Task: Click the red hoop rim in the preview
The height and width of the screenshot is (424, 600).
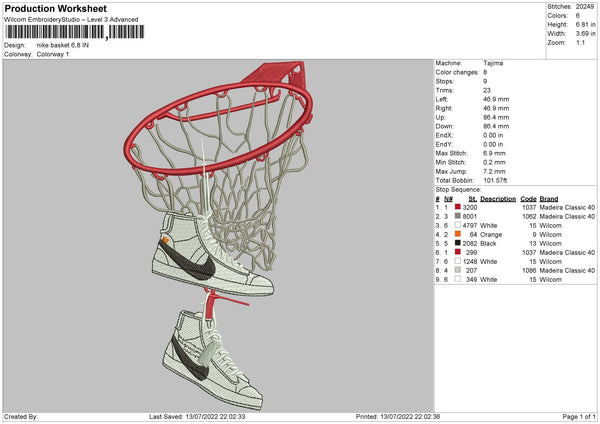Action: 219,129
